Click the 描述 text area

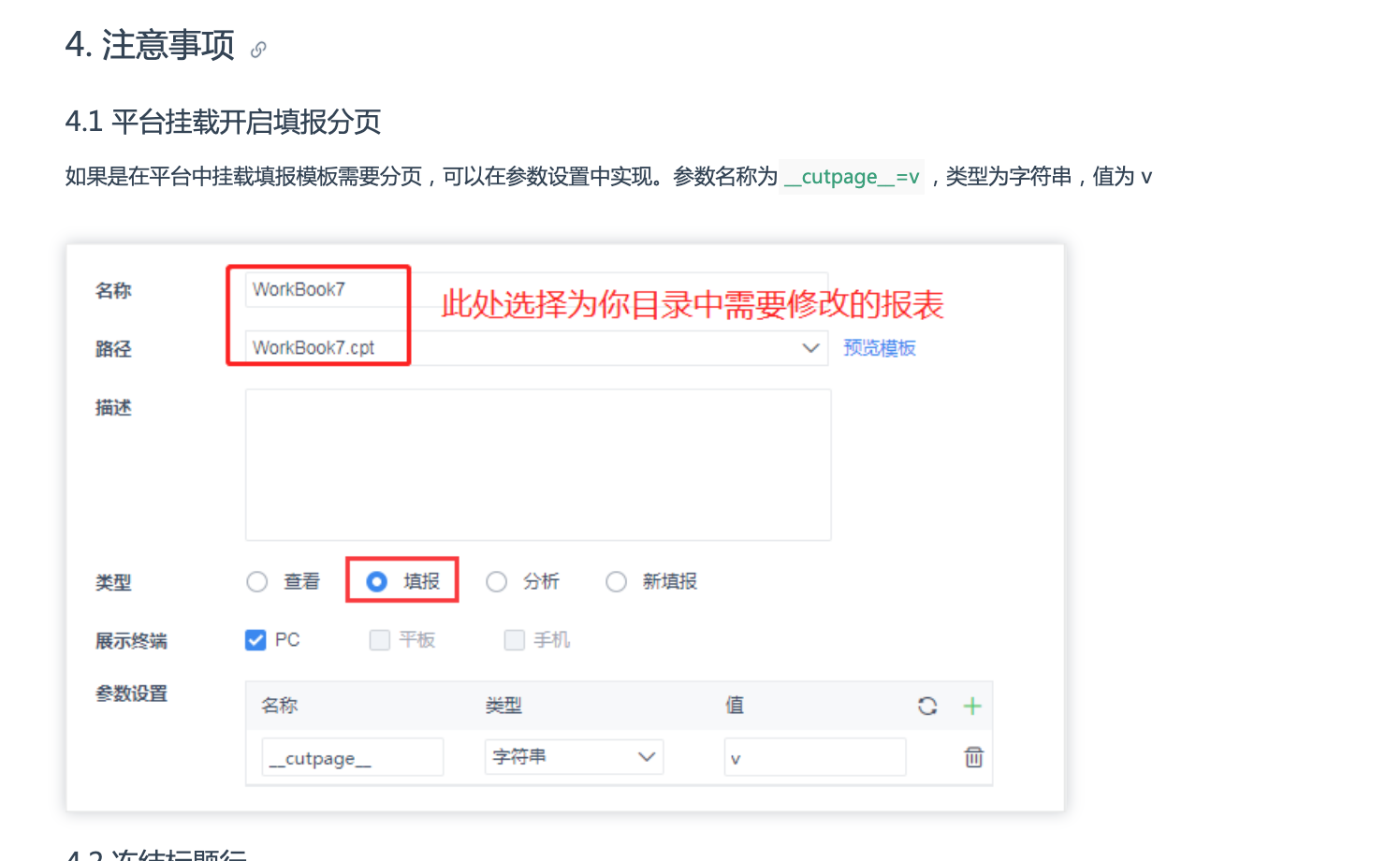[538, 465]
